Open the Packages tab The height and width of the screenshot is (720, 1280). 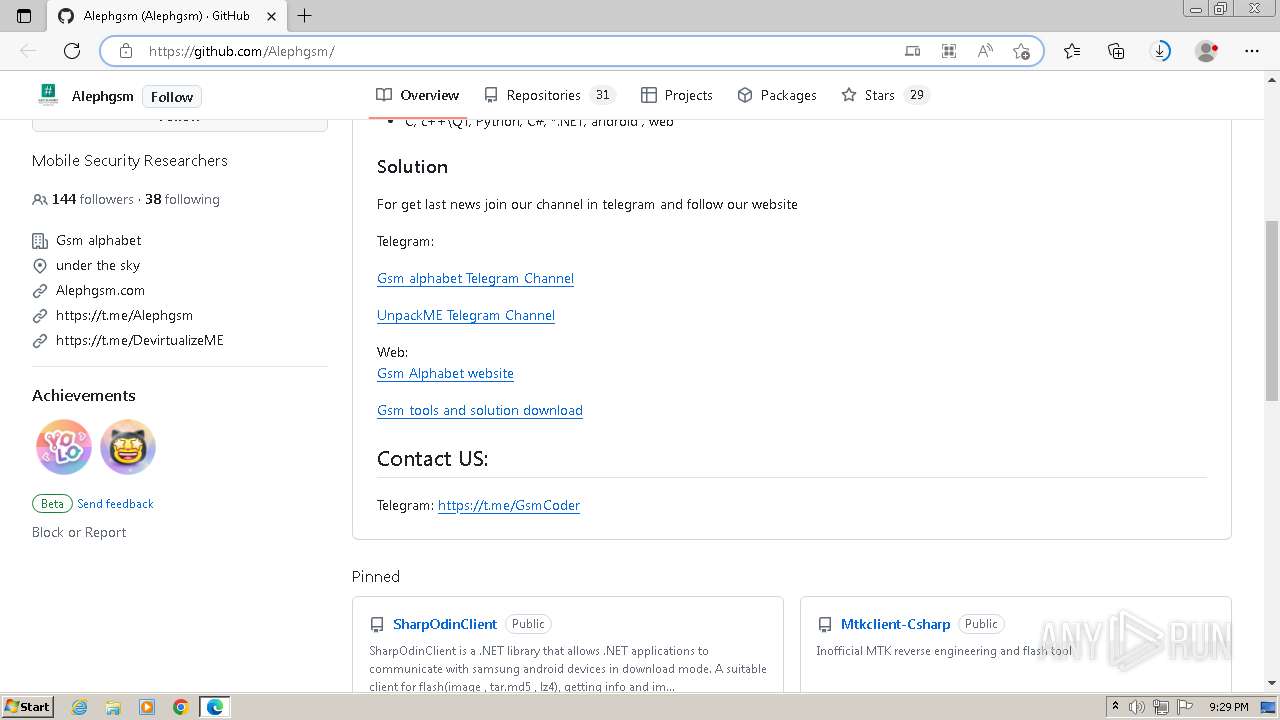(777, 95)
